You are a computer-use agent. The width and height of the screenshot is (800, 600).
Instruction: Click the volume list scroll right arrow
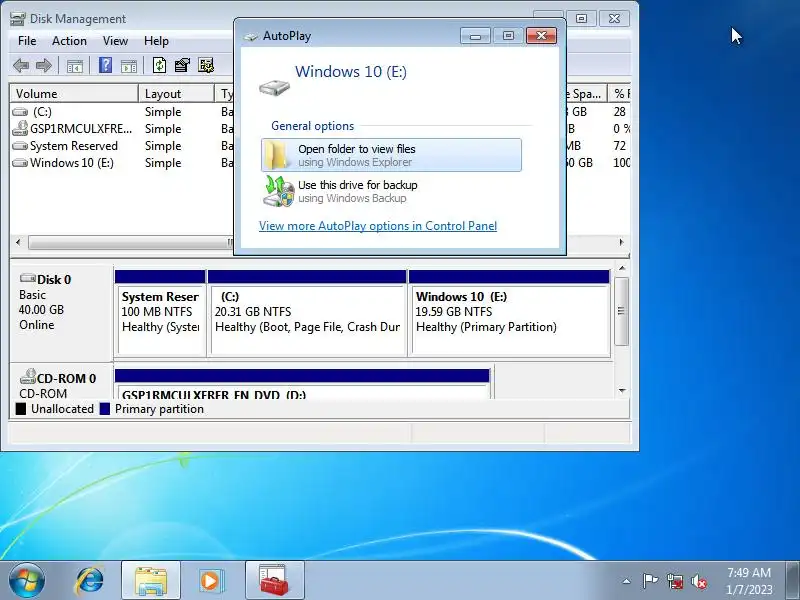(x=621, y=242)
